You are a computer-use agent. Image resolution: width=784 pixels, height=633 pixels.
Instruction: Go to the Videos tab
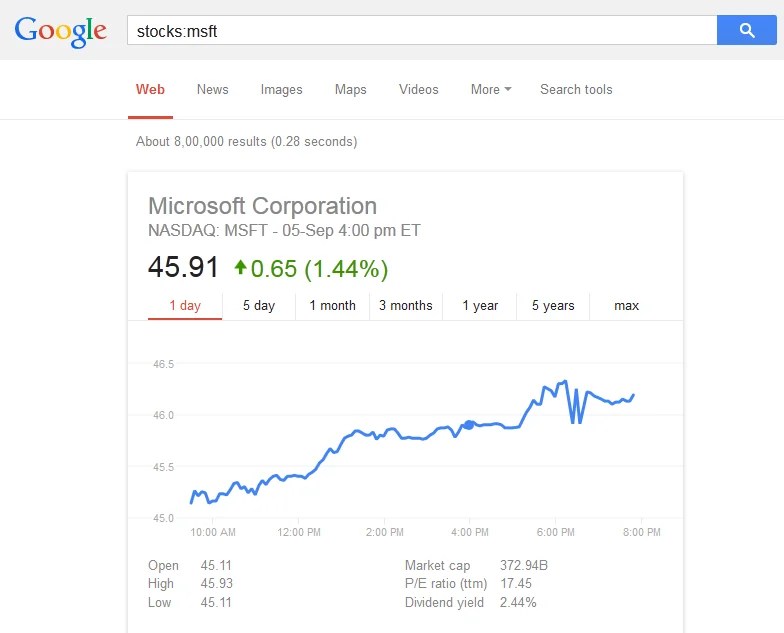click(418, 90)
